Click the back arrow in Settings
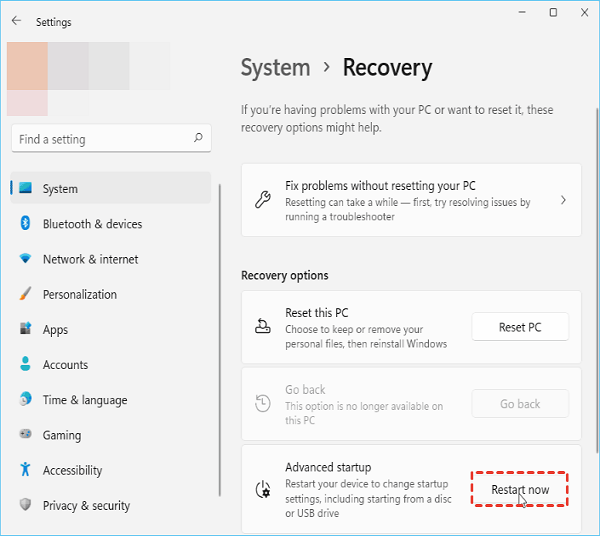 (16, 21)
